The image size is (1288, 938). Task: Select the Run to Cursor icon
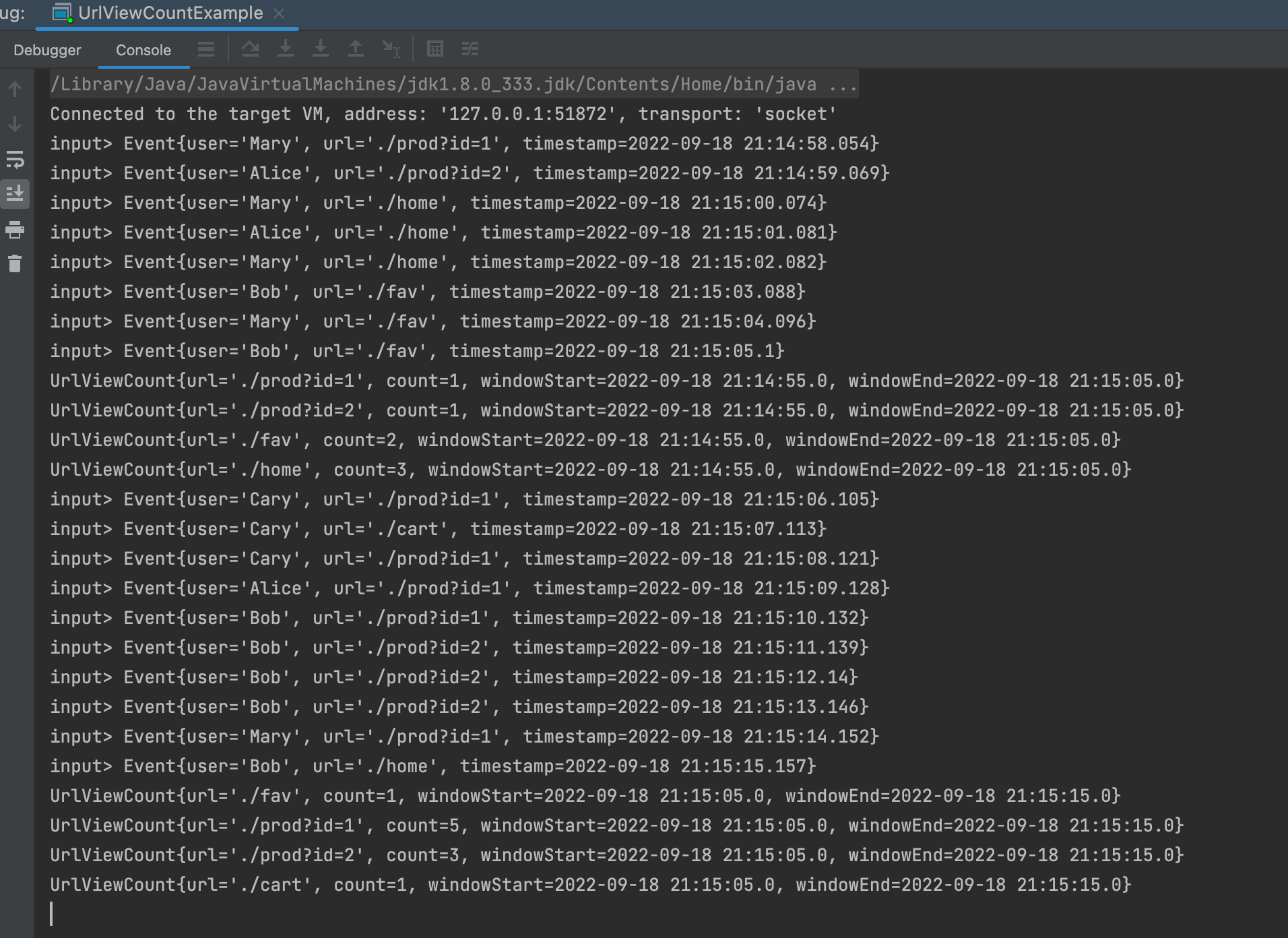pyautogui.click(x=391, y=49)
